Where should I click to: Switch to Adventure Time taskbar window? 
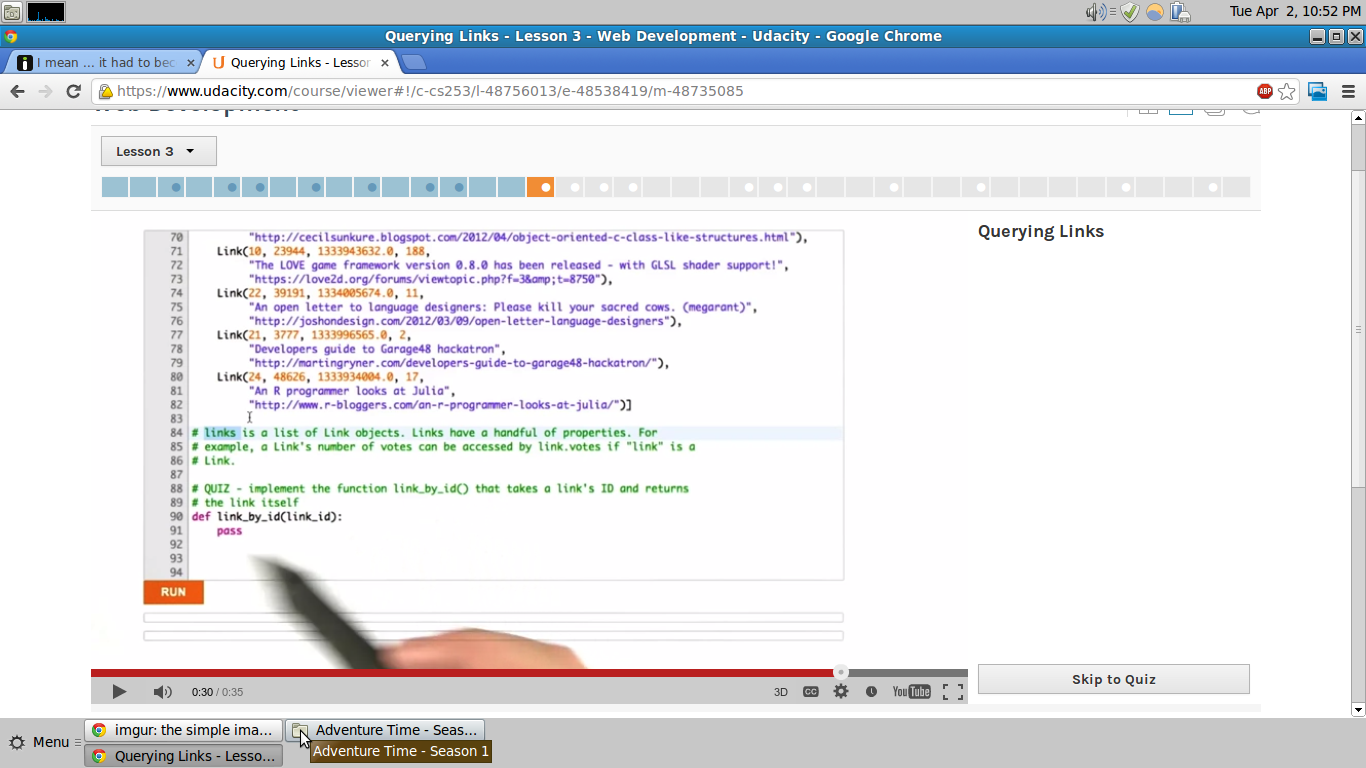point(386,730)
